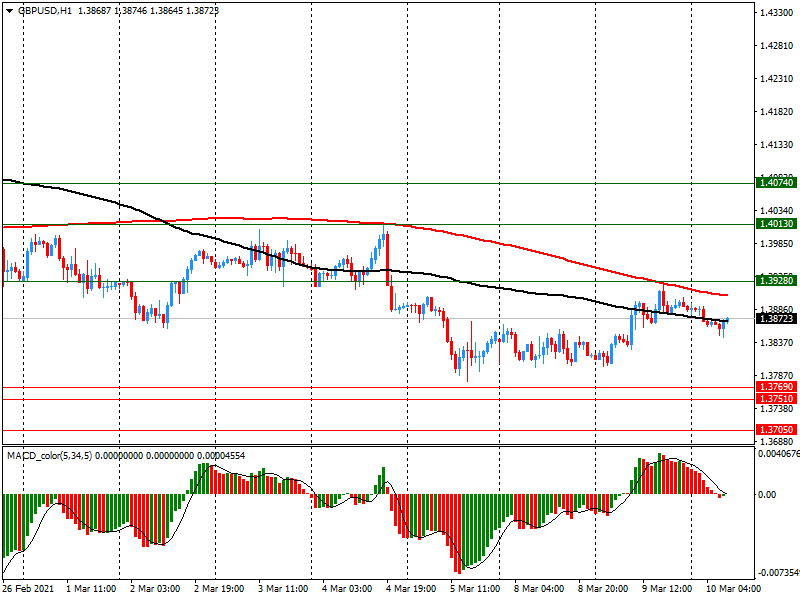Select the green 1.40740 price level label
Image resolution: width=800 pixels, height=600 pixels.
coord(776,183)
